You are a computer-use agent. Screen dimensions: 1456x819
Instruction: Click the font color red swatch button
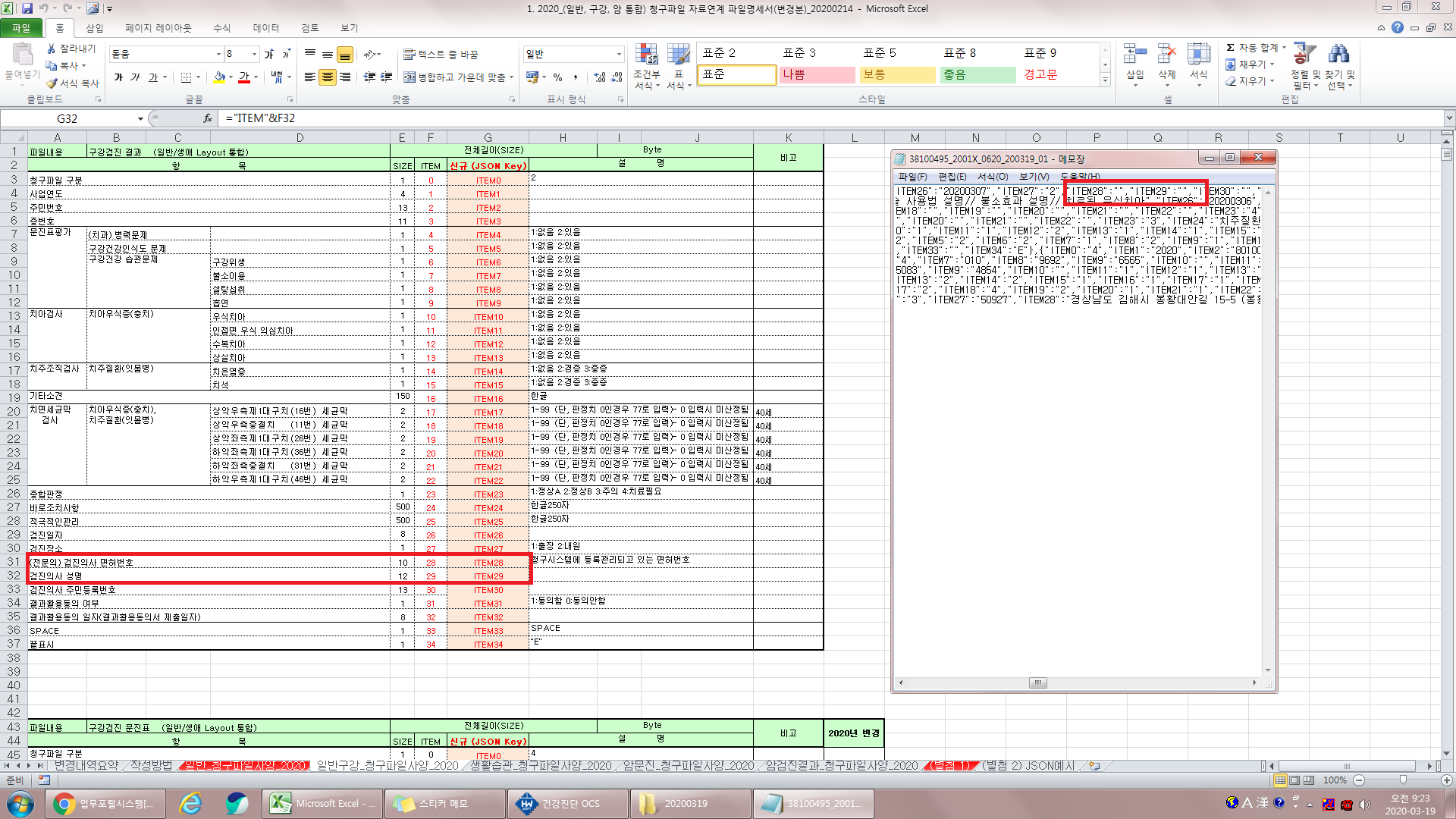point(243,77)
